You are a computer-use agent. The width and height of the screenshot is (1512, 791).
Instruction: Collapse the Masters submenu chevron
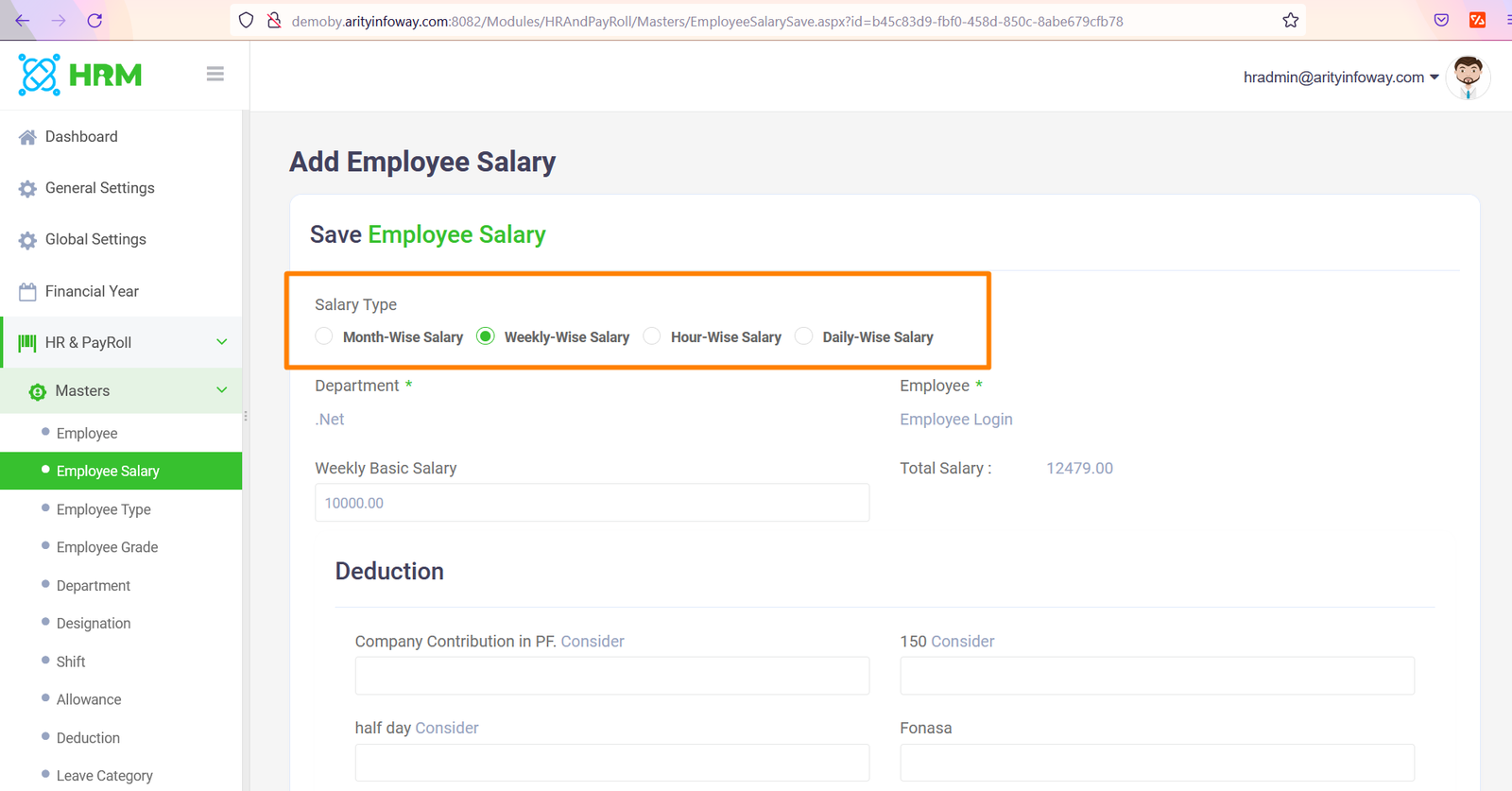pos(221,390)
